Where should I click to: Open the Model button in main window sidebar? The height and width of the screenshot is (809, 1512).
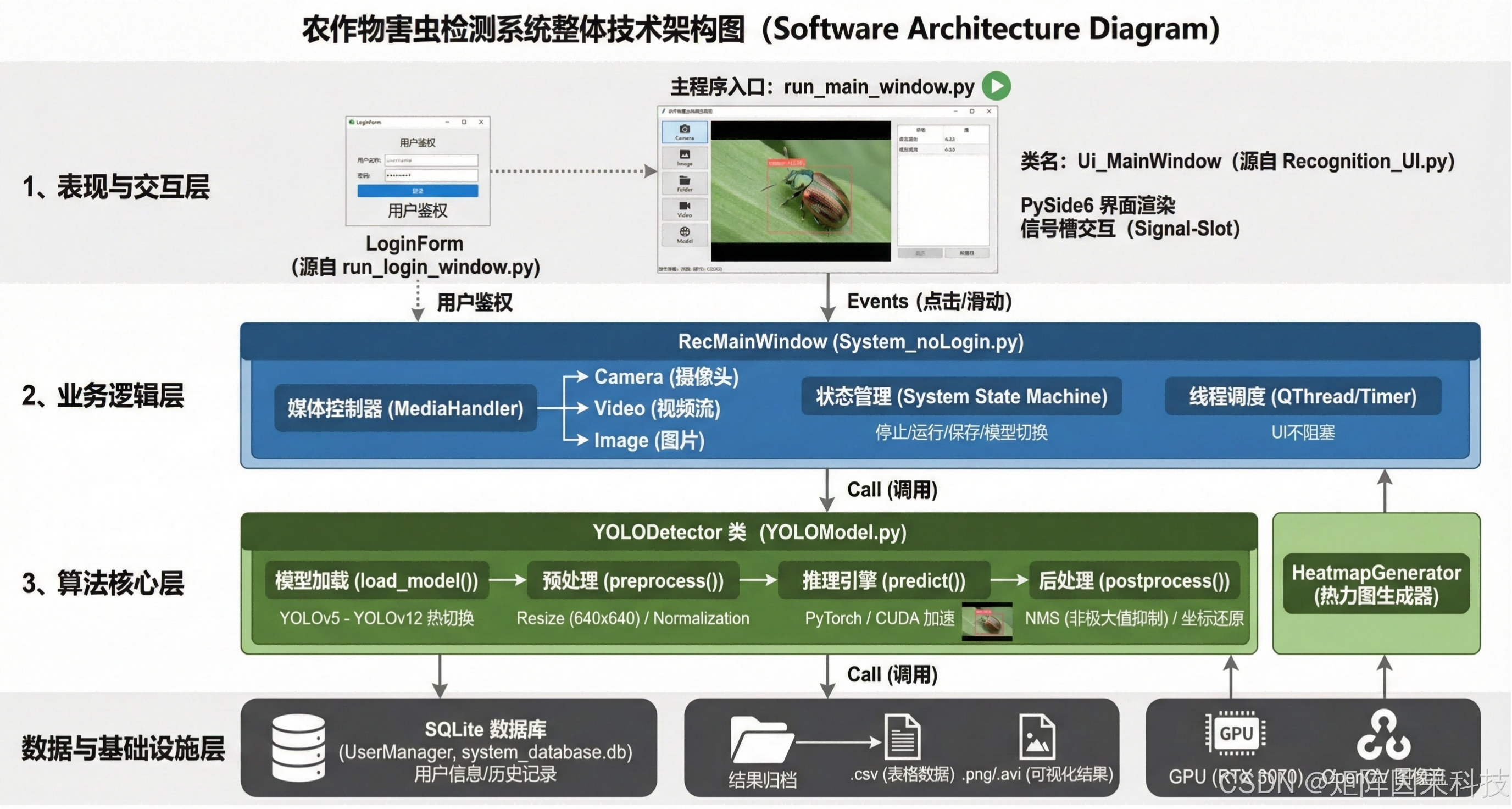tap(685, 235)
